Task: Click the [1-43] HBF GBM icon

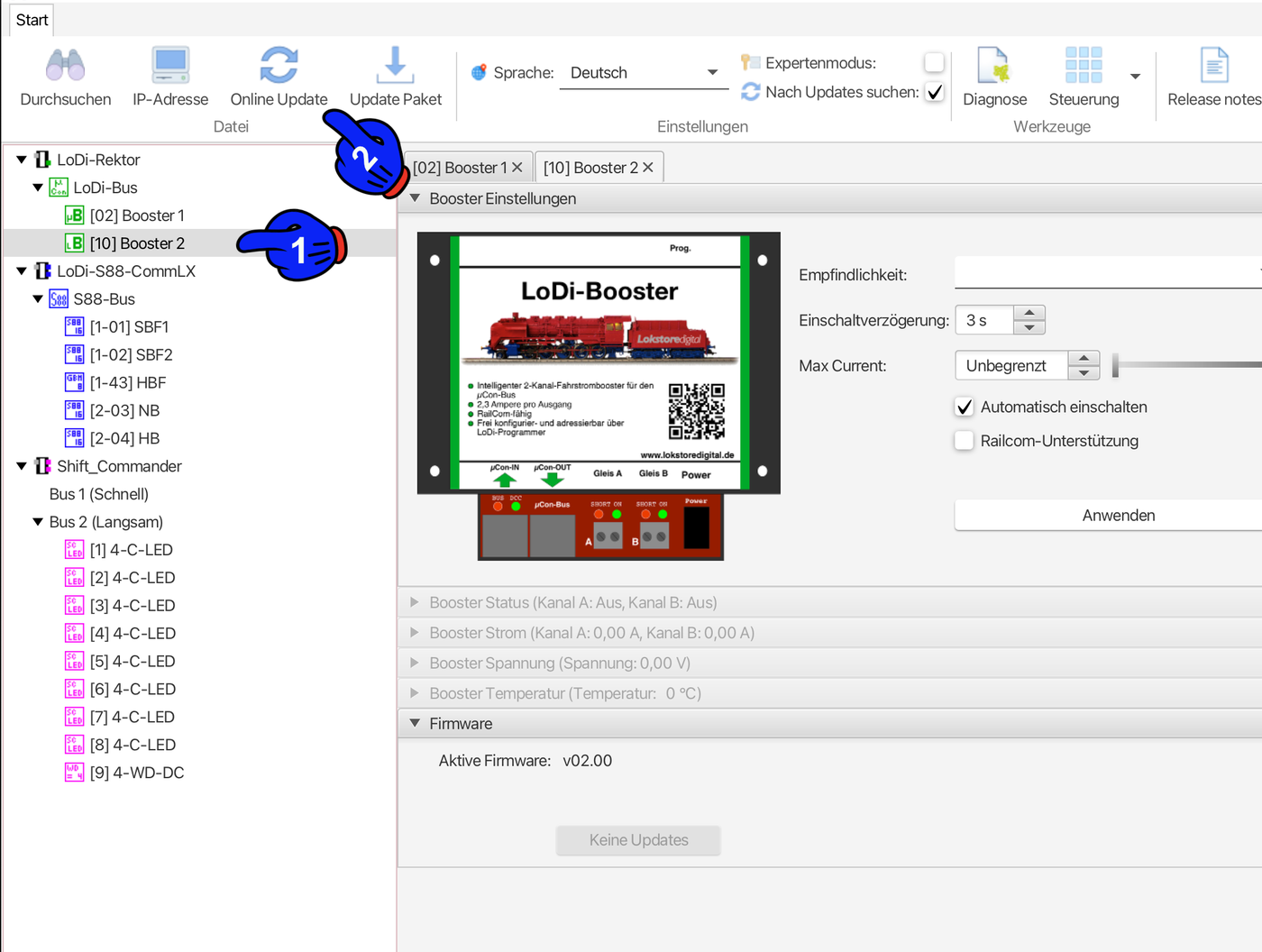Action: point(75,383)
